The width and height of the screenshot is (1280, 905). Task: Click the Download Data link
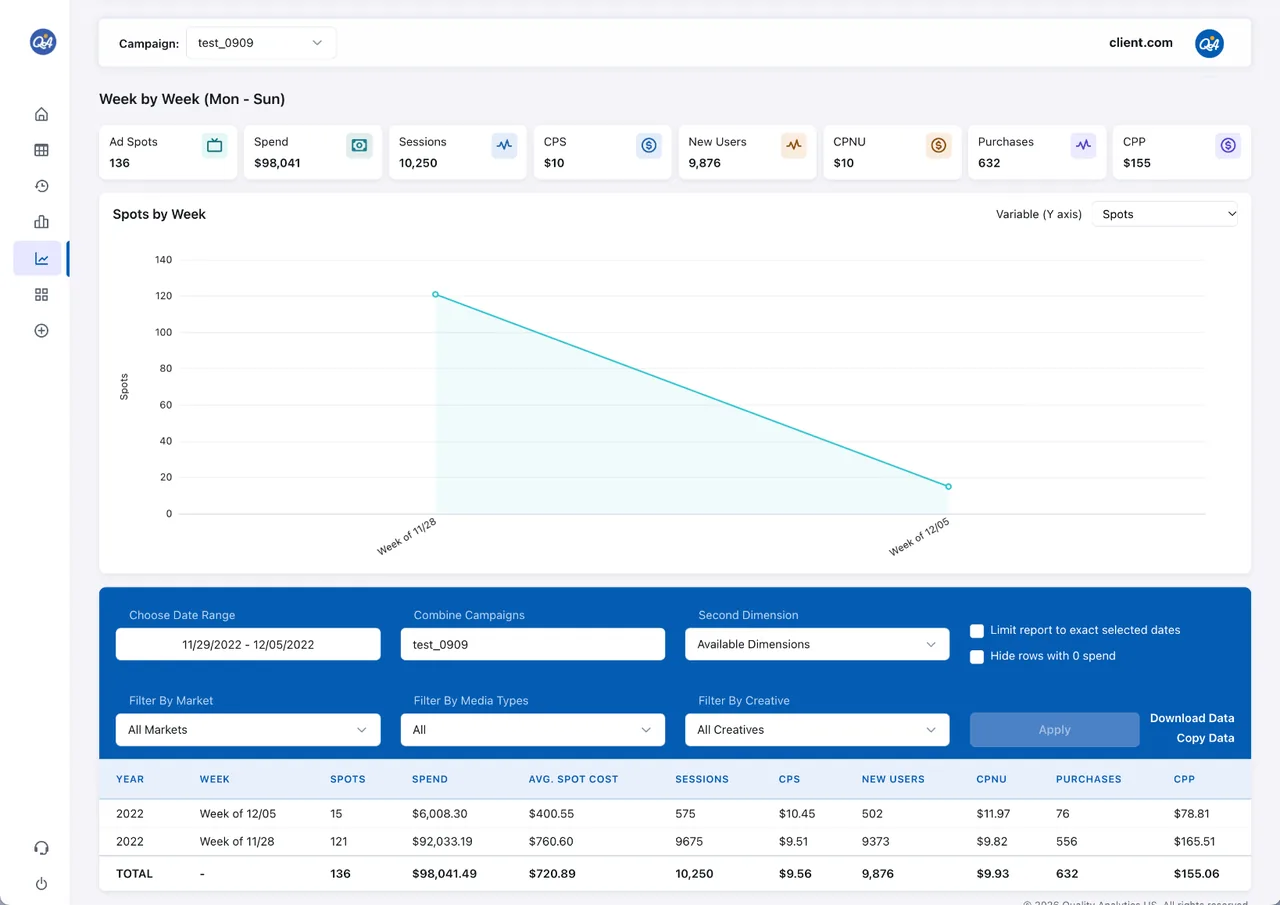[x=1192, y=718]
